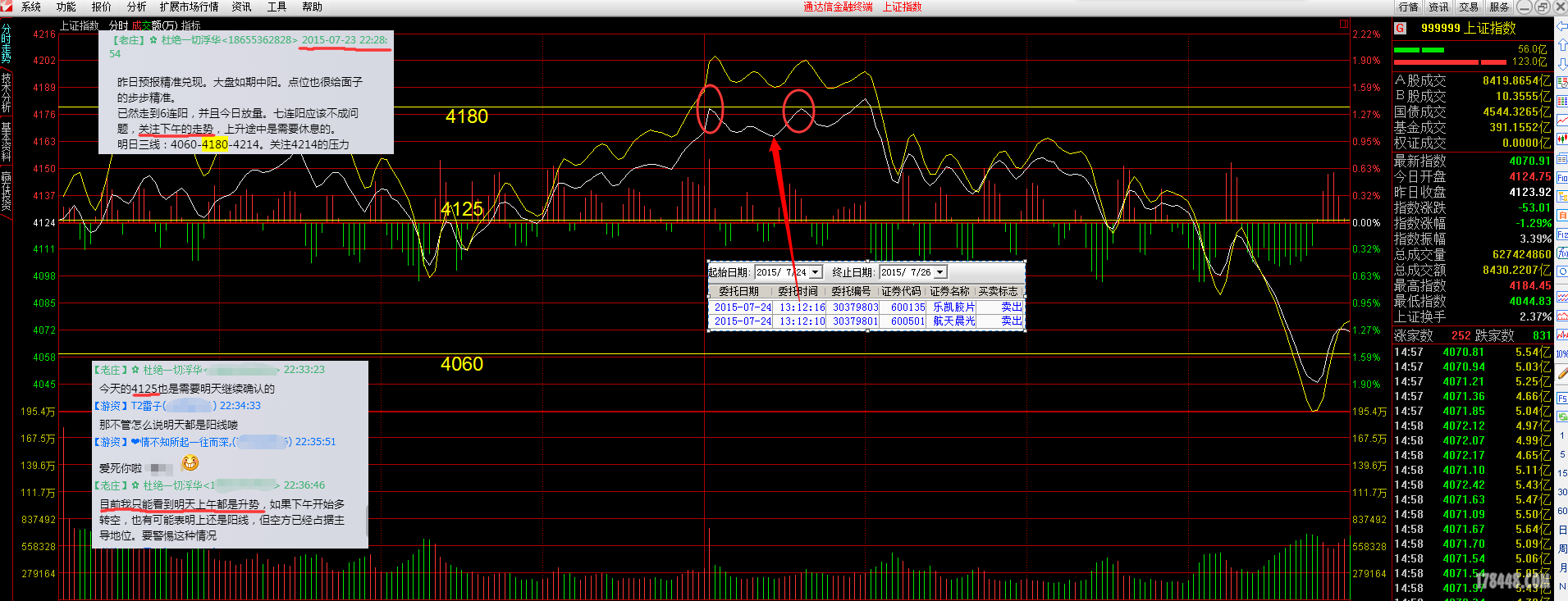Viewport: 1568px width, 601px height.
Task: Open the 工具 menu
Action: (277, 7)
